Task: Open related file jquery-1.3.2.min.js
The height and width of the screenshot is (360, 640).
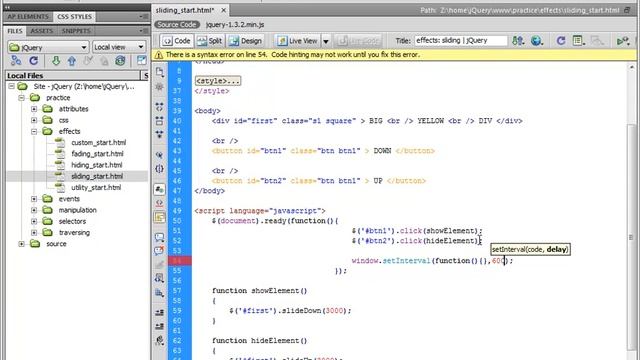Action: pos(235,24)
